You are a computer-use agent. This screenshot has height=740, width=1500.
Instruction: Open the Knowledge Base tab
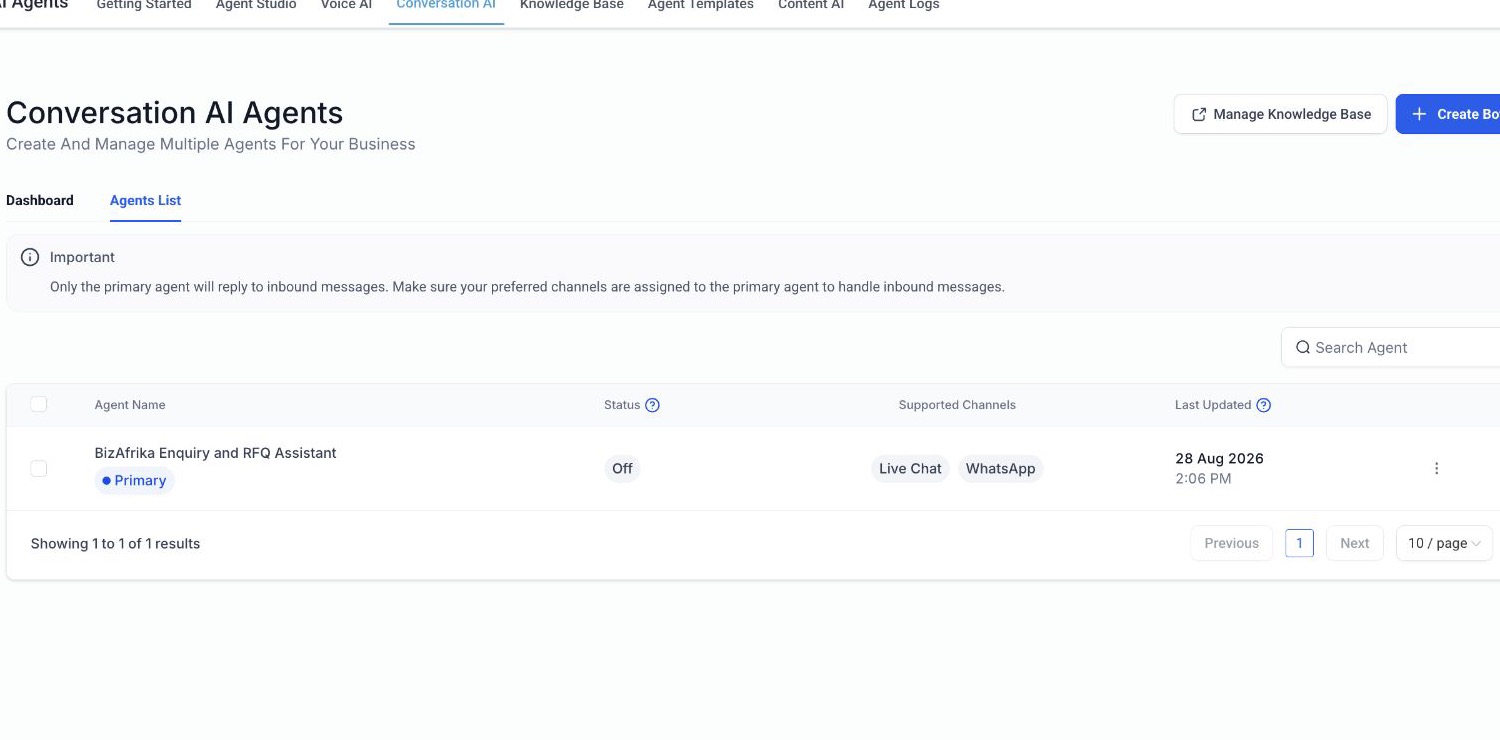pyautogui.click(x=572, y=5)
